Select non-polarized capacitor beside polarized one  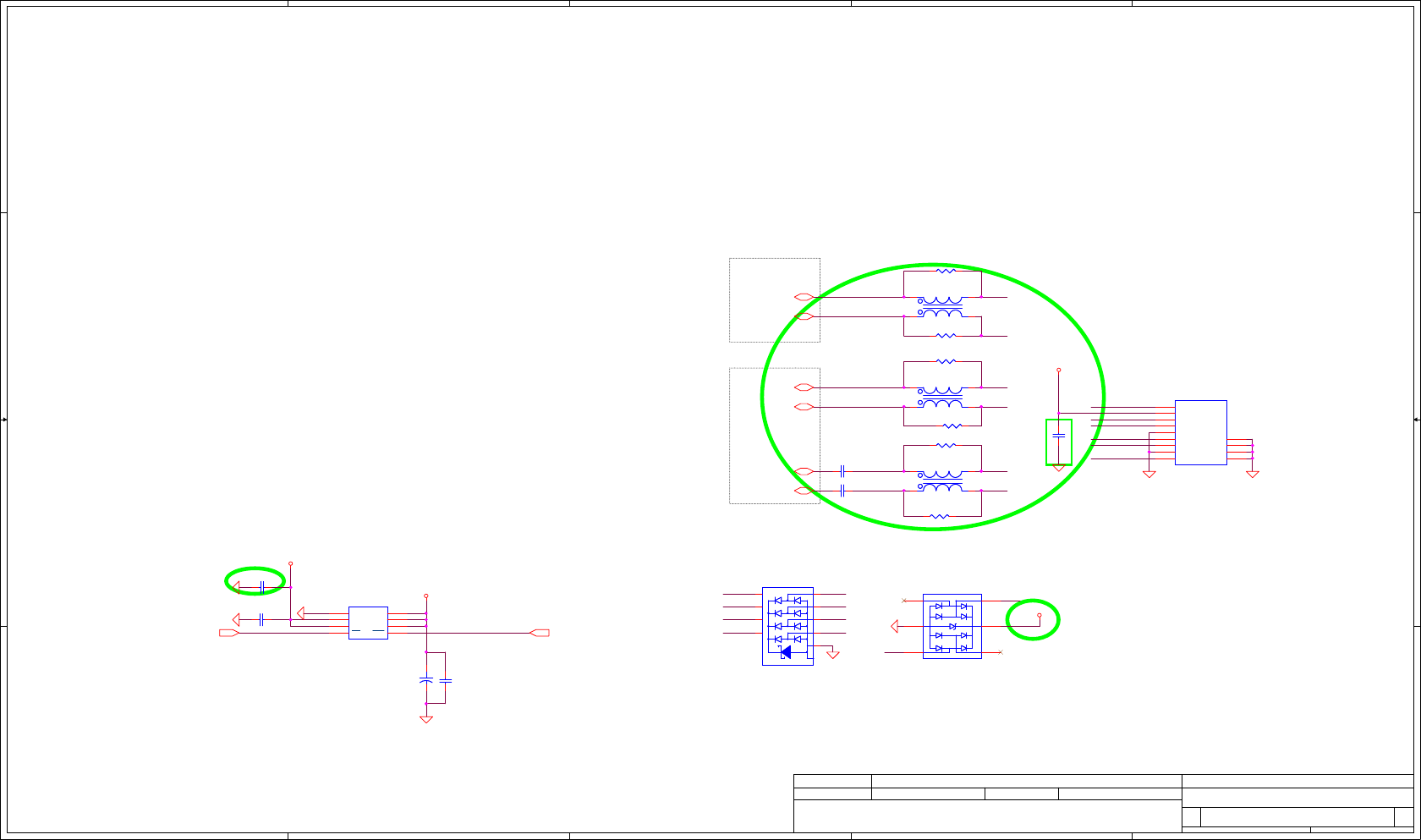pyautogui.click(x=446, y=679)
